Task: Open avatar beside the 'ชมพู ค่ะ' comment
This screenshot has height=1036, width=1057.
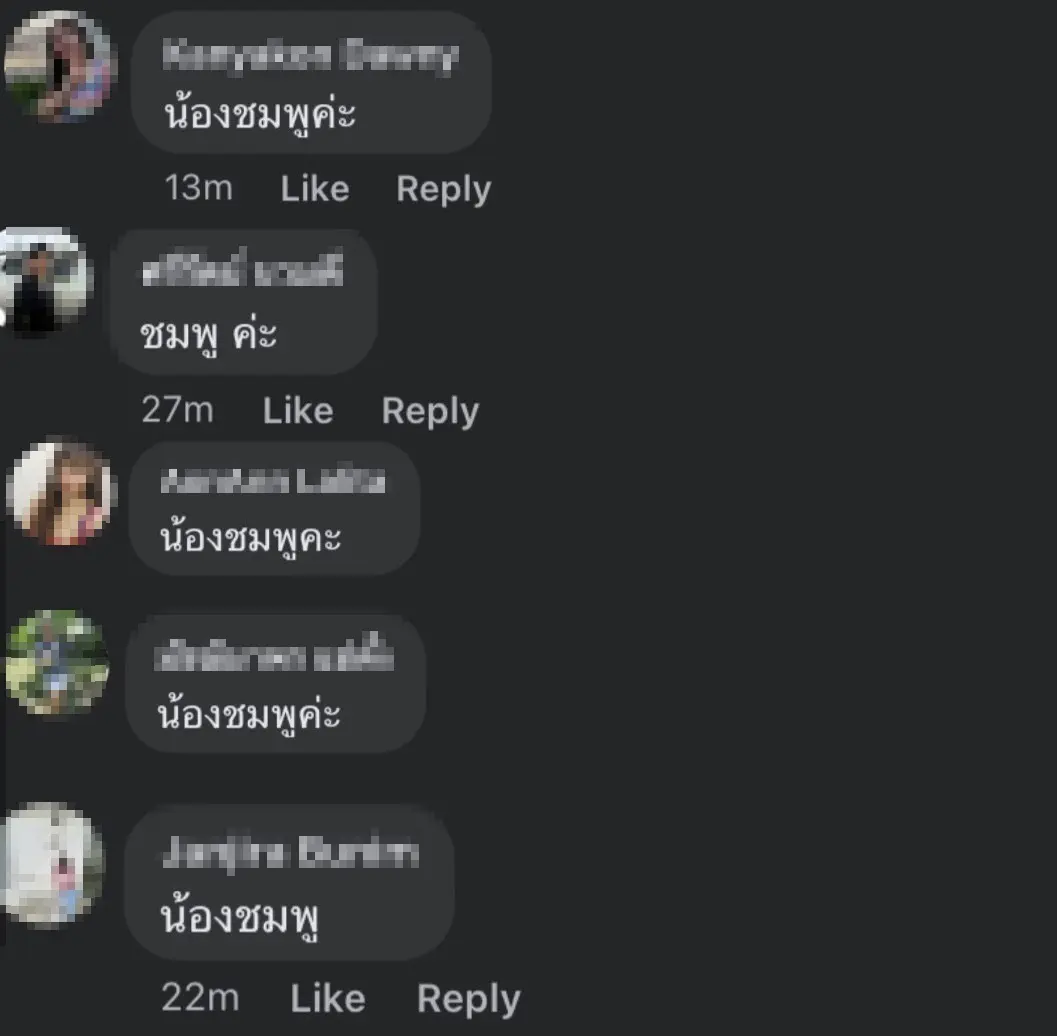Action: click(x=44, y=281)
